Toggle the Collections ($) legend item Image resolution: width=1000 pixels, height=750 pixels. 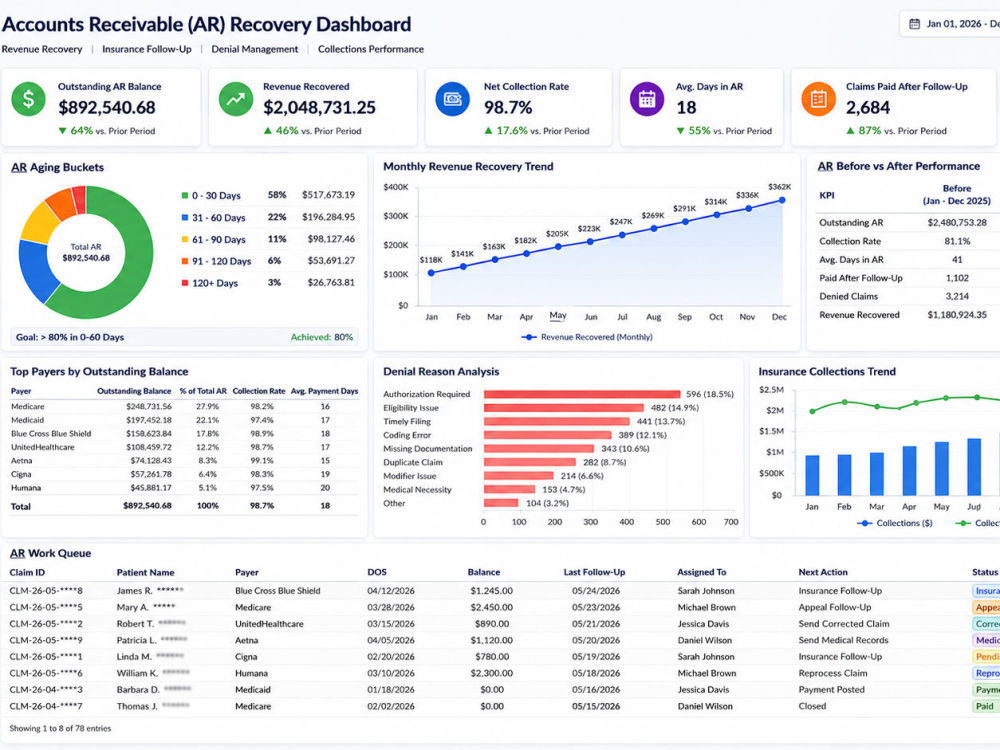click(x=895, y=523)
